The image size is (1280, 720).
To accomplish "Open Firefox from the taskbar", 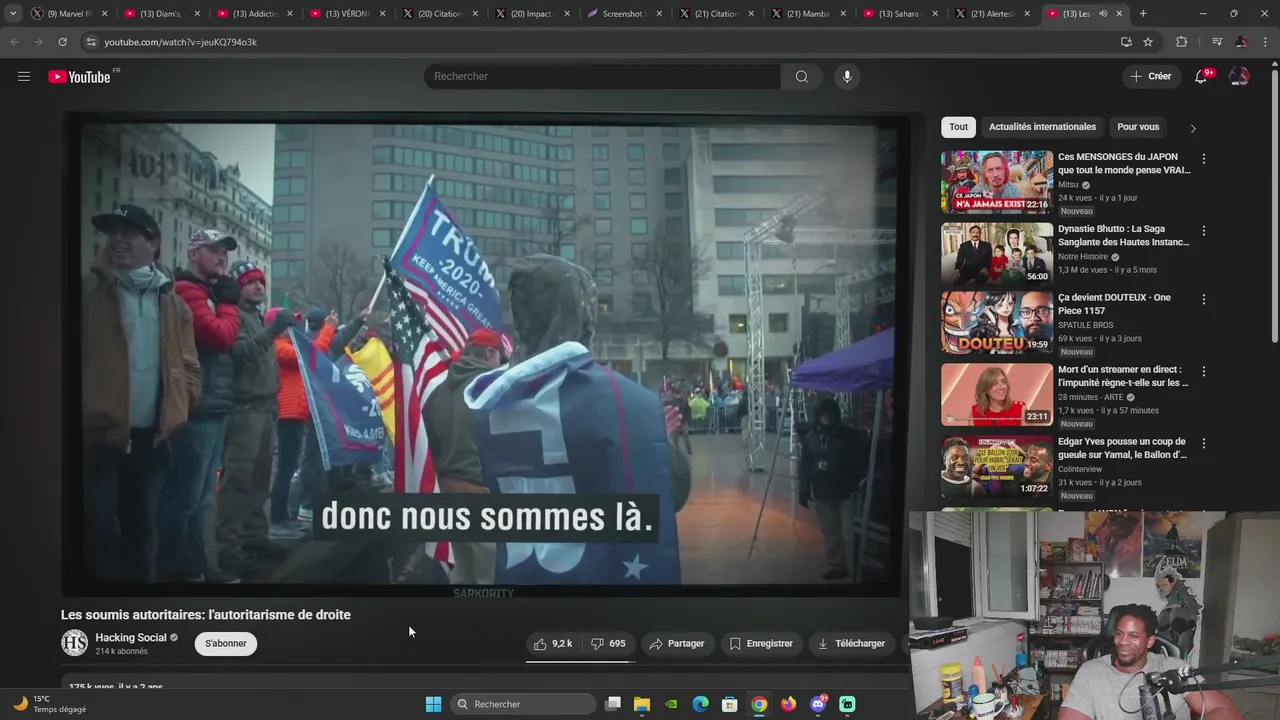I will [789, 704].
